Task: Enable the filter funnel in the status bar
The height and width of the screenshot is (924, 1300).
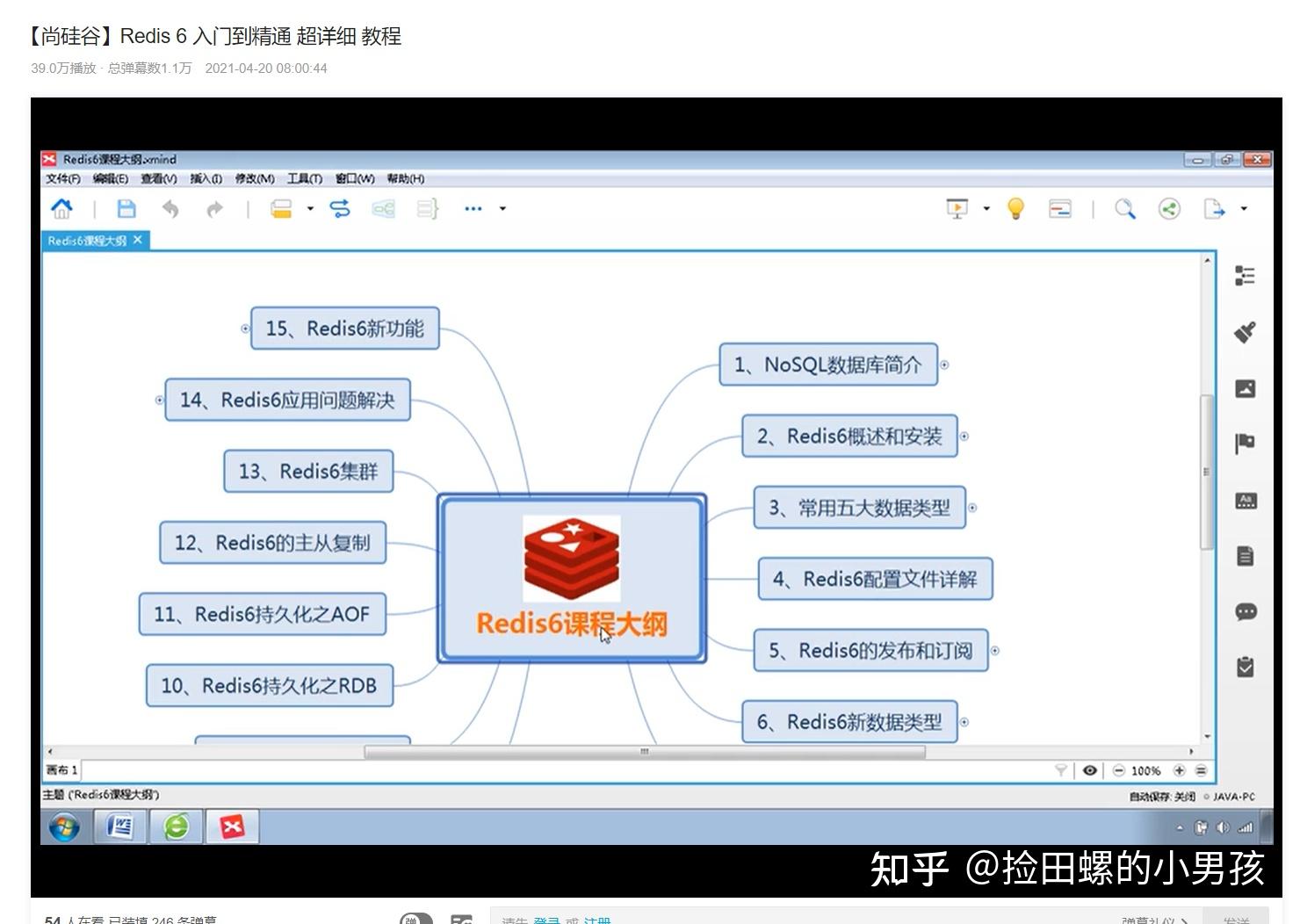Action: click(x=1060, y=770)
